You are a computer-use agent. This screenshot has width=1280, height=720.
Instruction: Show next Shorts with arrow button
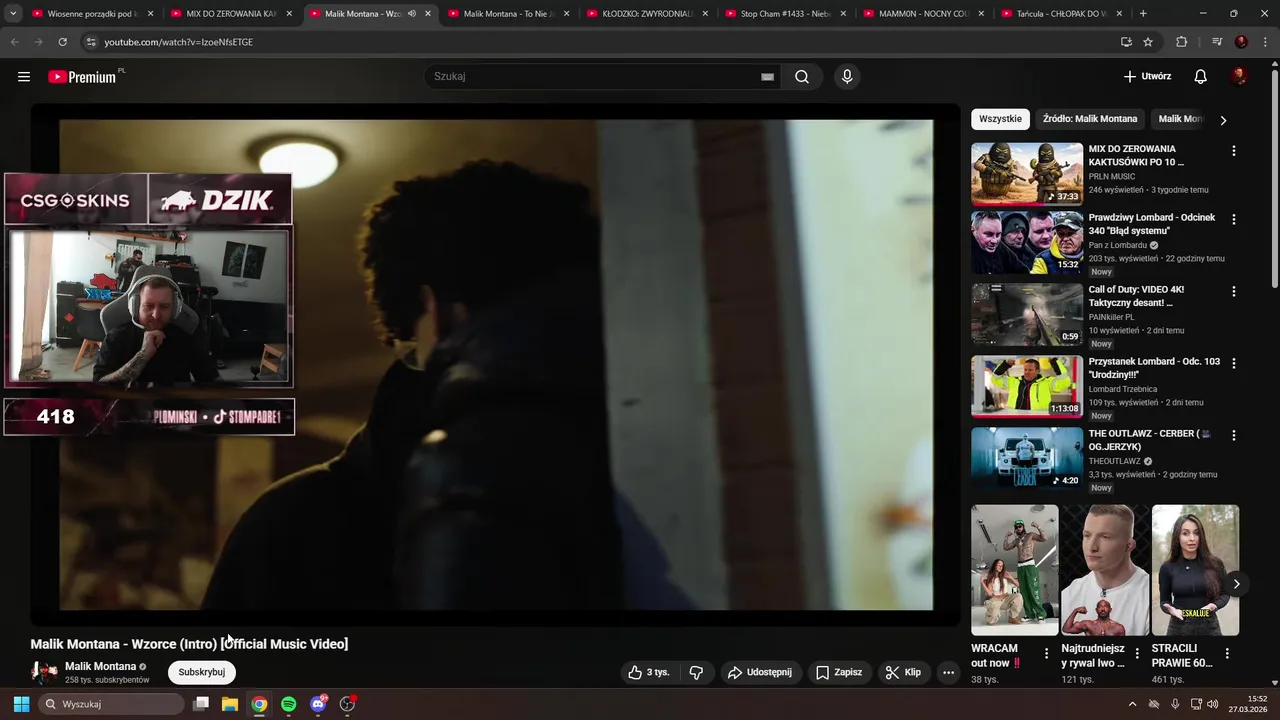coord(1236,584)
